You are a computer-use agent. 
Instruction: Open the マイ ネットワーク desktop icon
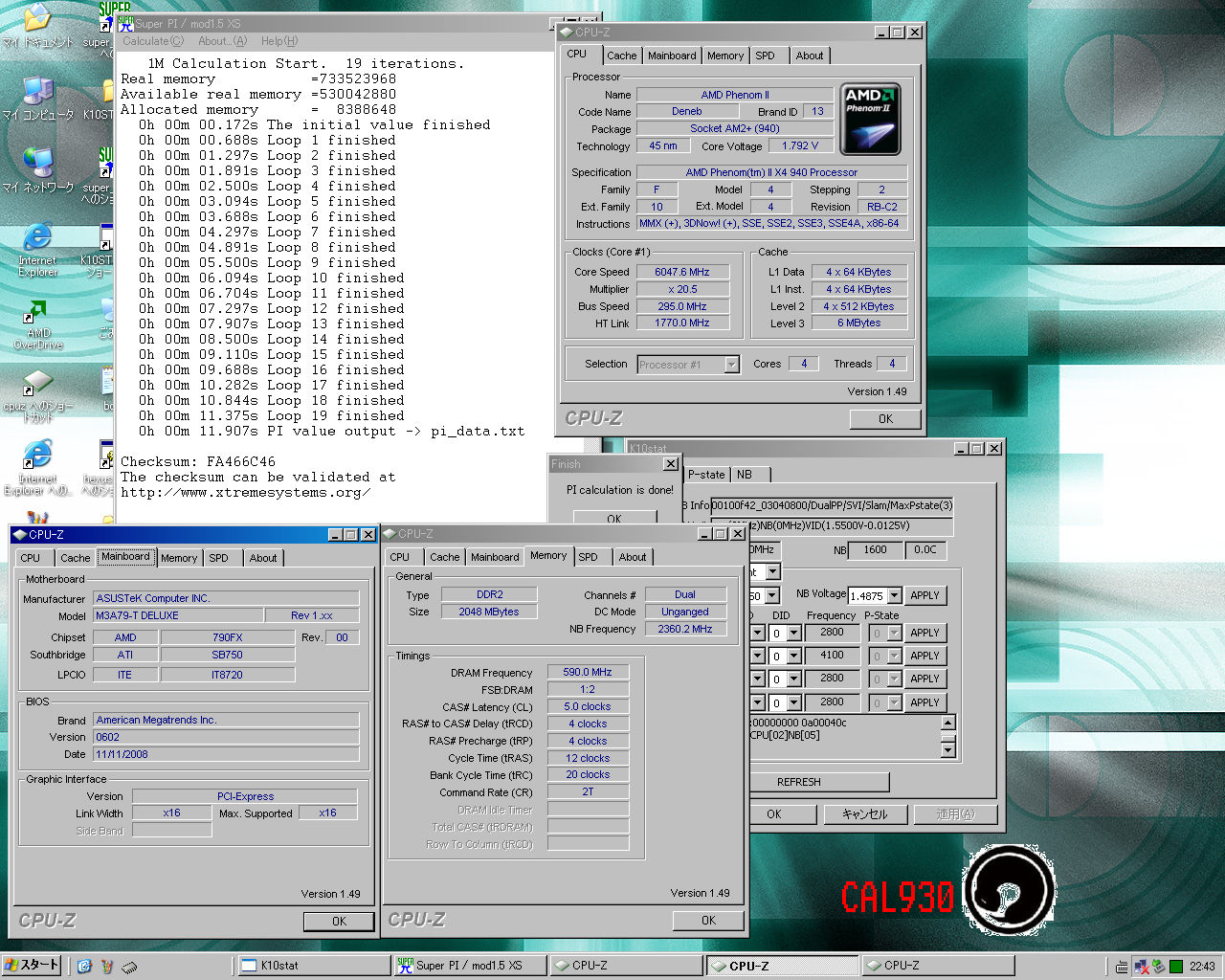tap(37, 170)
